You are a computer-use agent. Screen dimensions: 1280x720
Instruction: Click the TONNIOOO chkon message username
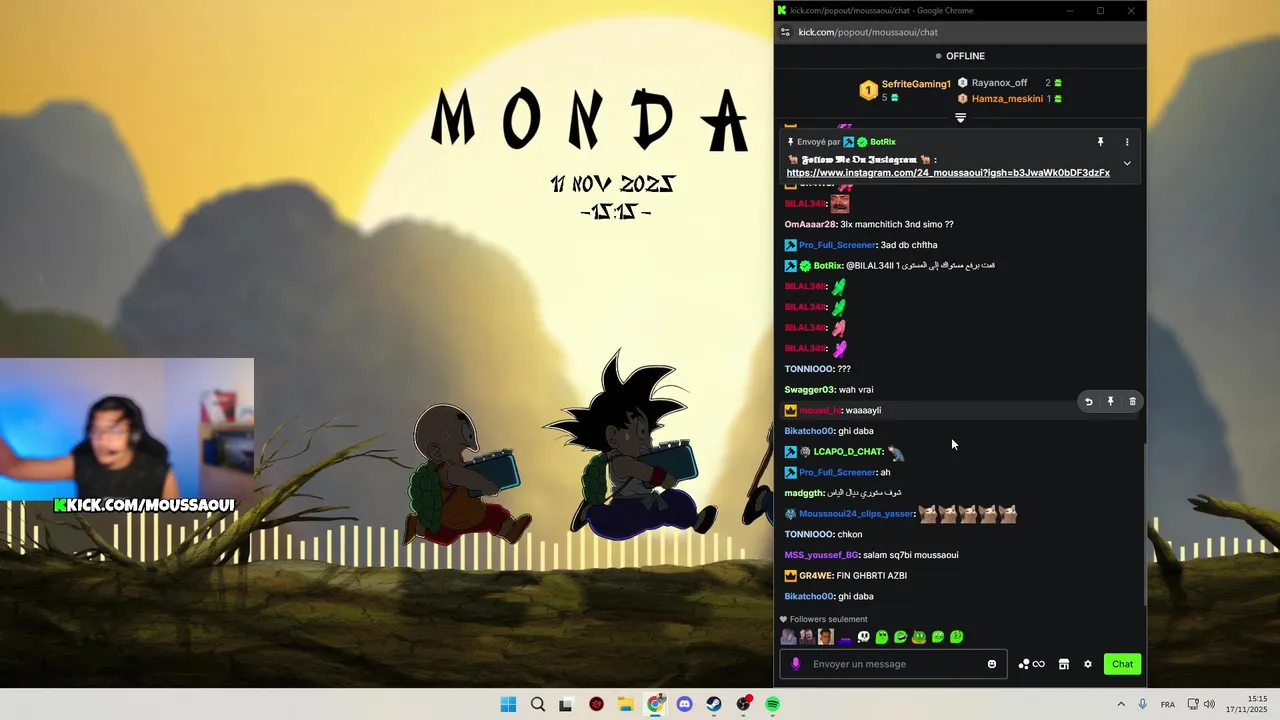[809, 535]
